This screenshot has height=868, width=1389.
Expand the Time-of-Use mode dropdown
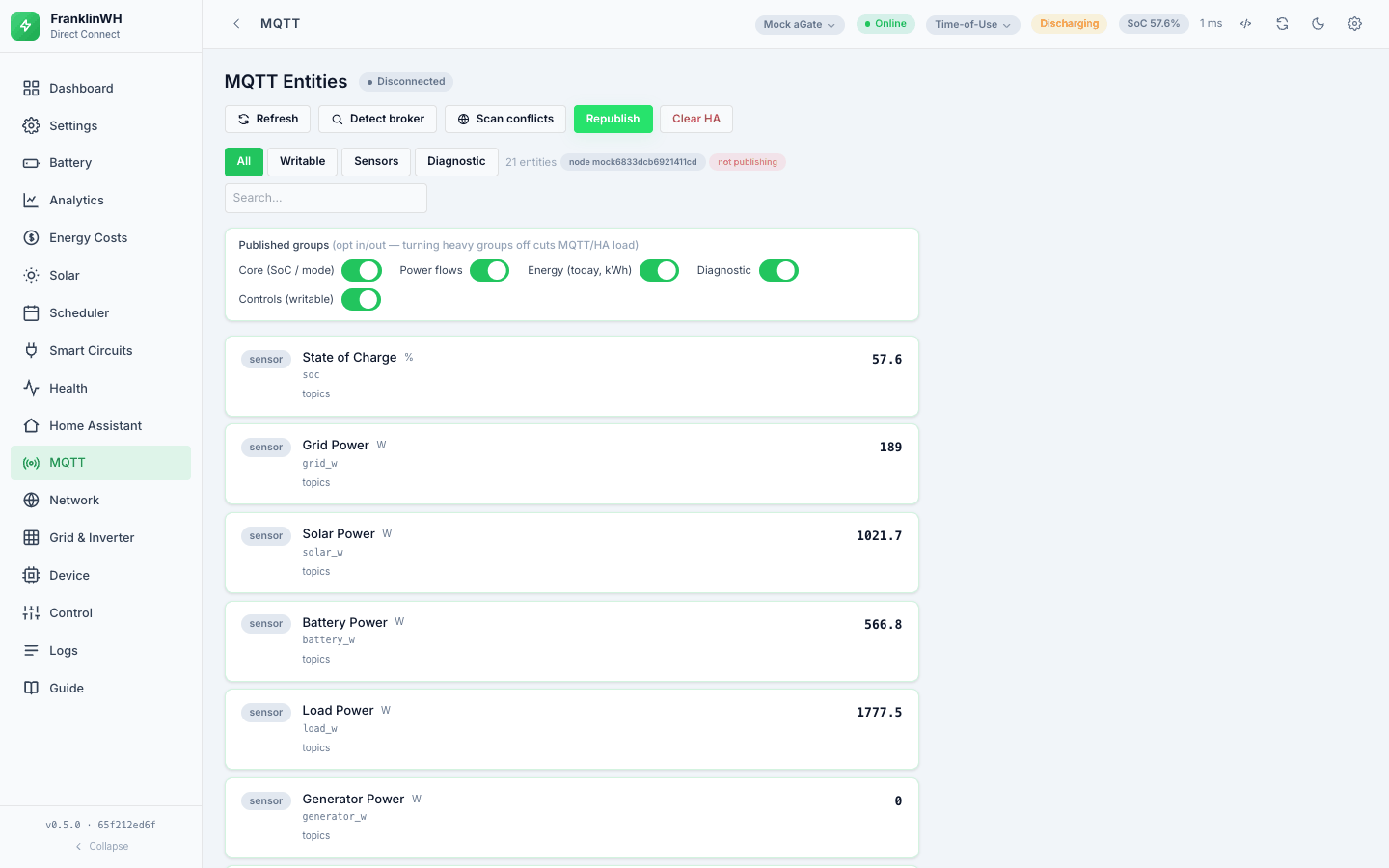click(972, 25)
